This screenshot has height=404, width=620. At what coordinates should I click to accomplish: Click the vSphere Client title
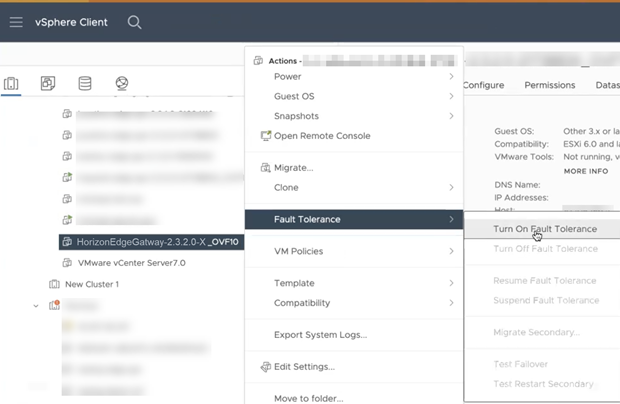(71, 23)
